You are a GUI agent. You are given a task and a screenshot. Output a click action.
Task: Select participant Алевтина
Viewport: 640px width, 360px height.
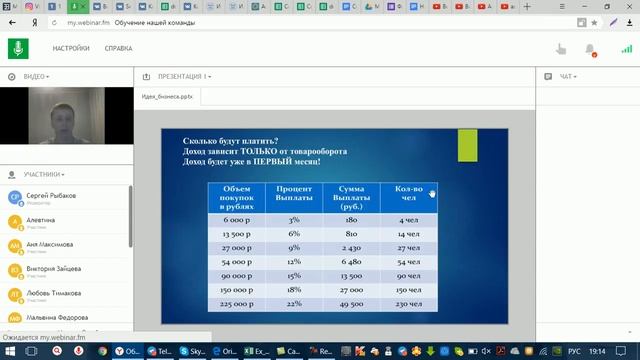(x=64, y=222)
